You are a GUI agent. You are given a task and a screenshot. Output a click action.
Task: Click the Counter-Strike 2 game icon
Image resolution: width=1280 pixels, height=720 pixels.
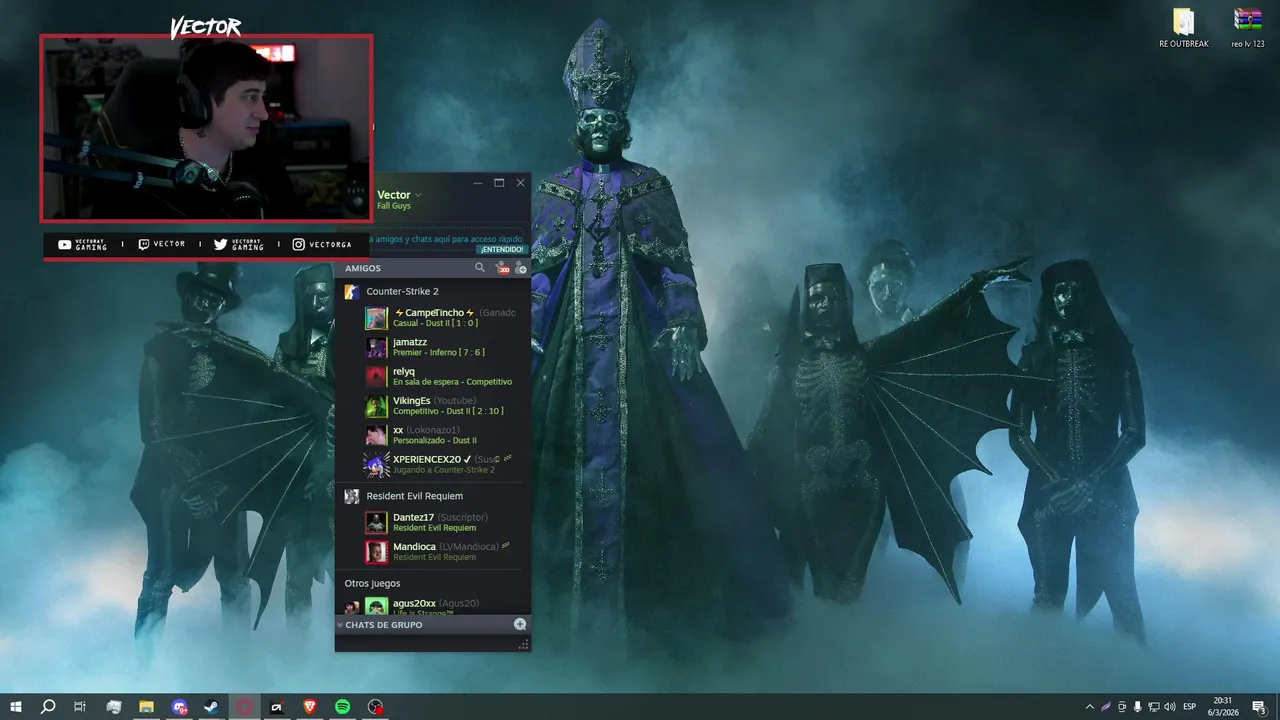(x=351, y=292)
